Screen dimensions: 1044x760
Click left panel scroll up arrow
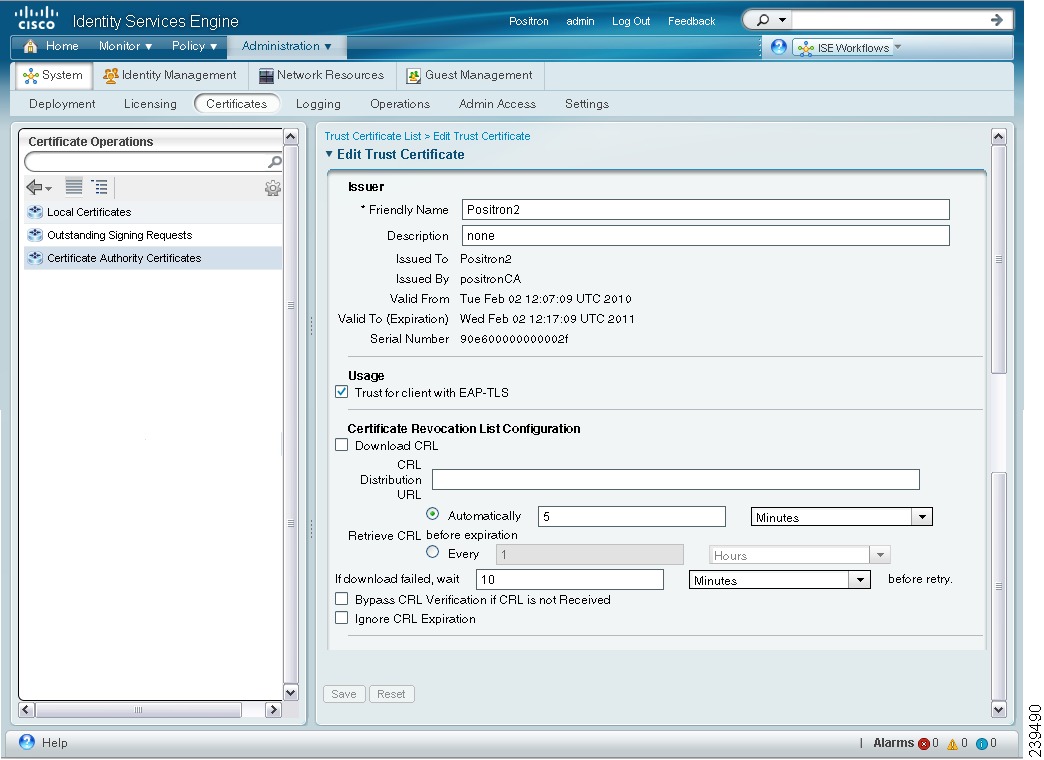[x=291, y=137]
